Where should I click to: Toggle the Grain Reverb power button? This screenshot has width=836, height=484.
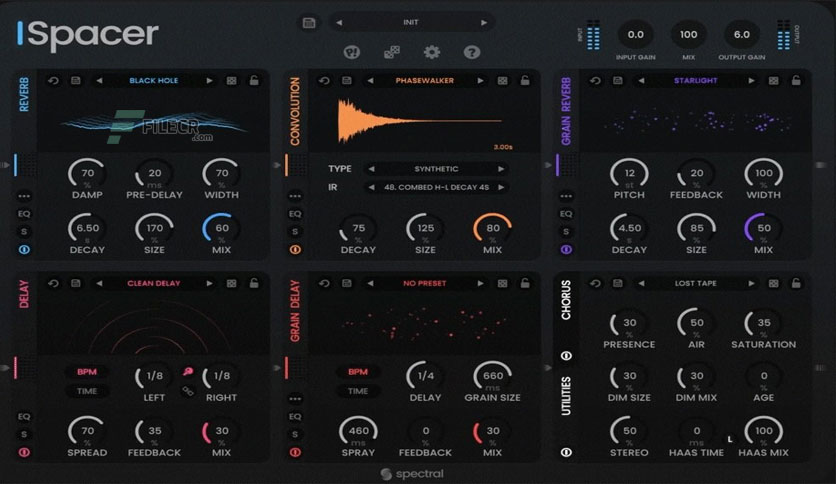click(x=566, y=249)
